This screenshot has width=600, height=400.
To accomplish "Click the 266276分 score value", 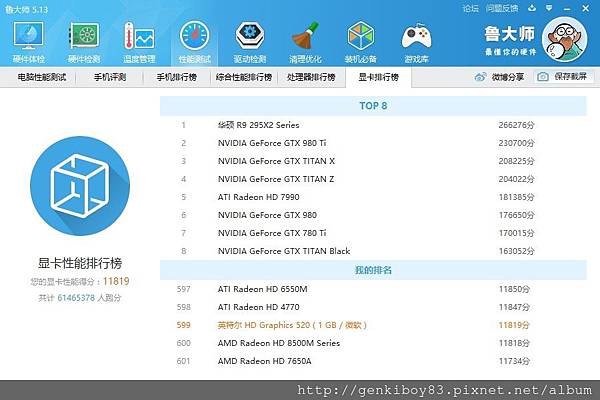I will tap(516, 125).
